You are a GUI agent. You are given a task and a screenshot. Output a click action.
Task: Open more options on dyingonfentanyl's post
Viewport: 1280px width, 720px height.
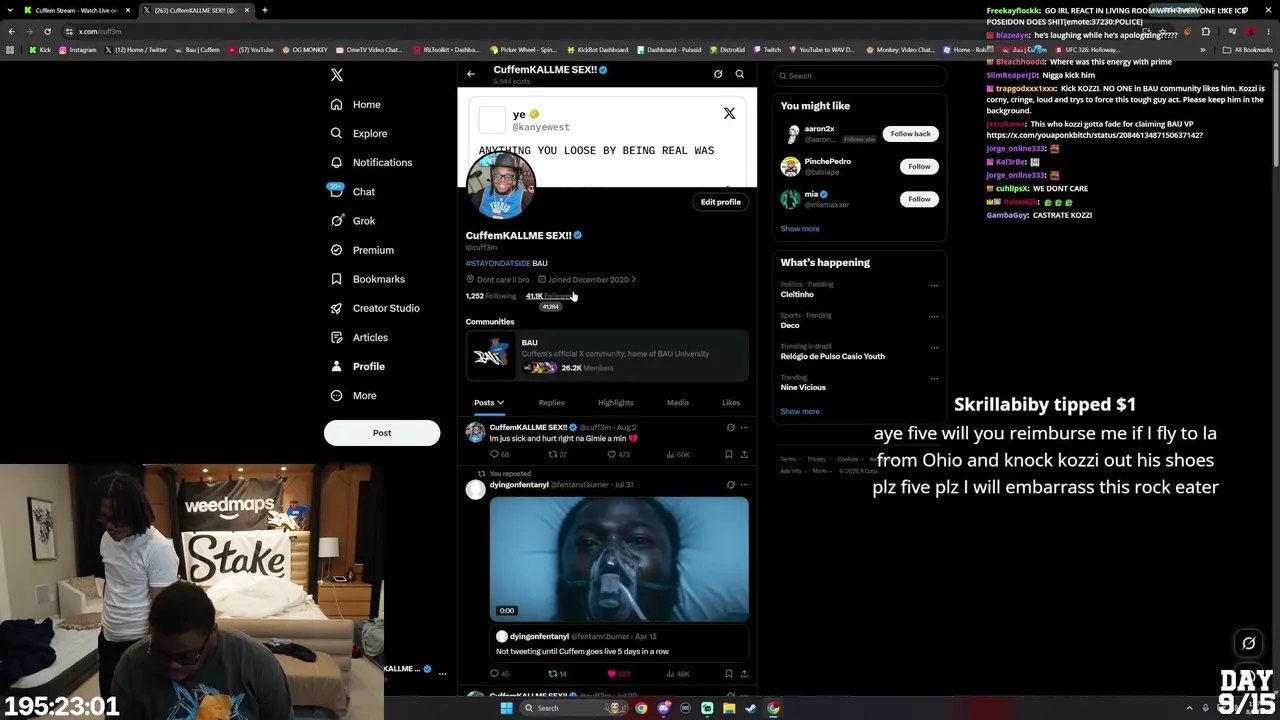[744, 485]
